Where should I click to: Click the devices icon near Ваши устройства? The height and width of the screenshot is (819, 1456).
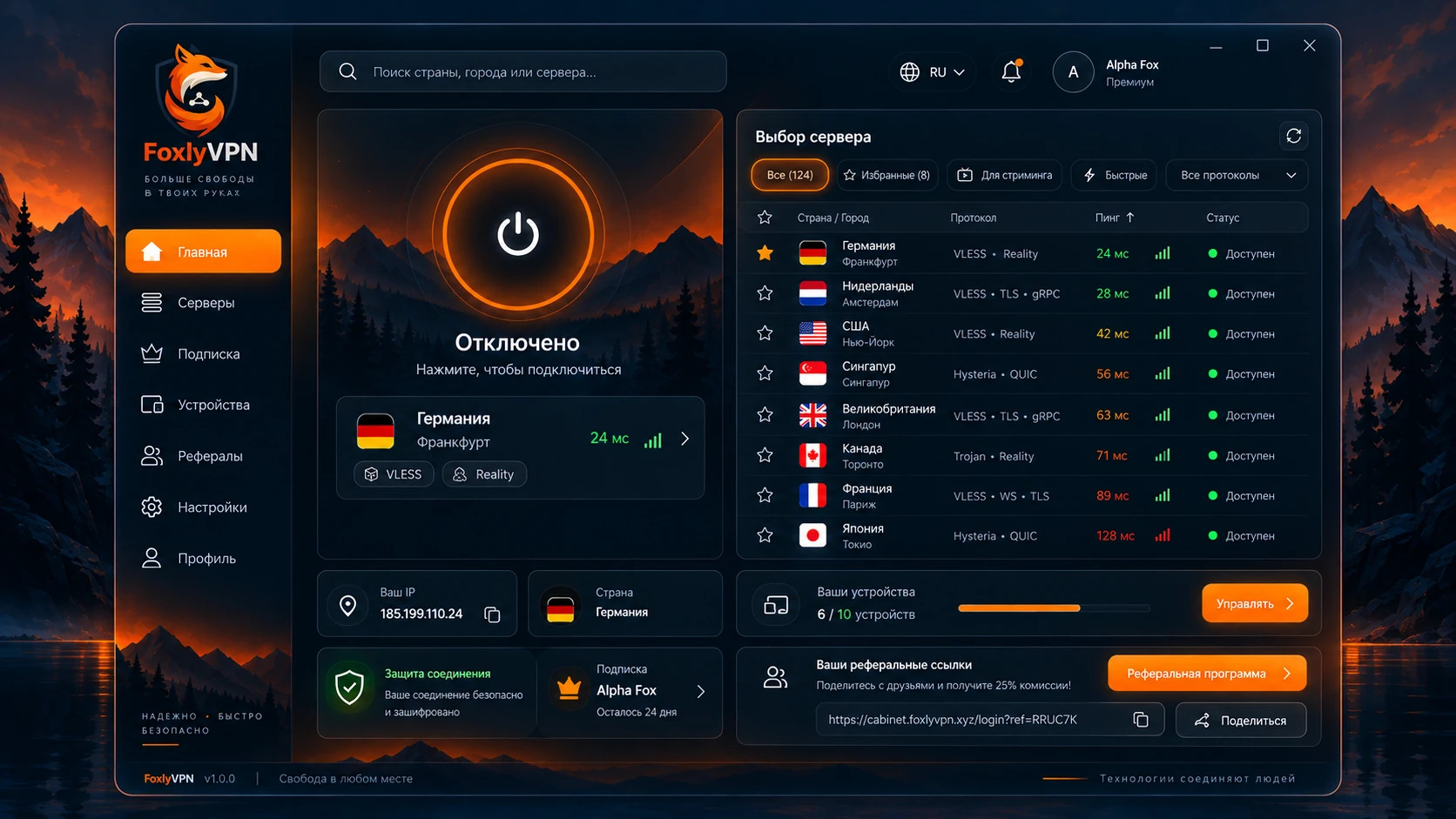776,604
